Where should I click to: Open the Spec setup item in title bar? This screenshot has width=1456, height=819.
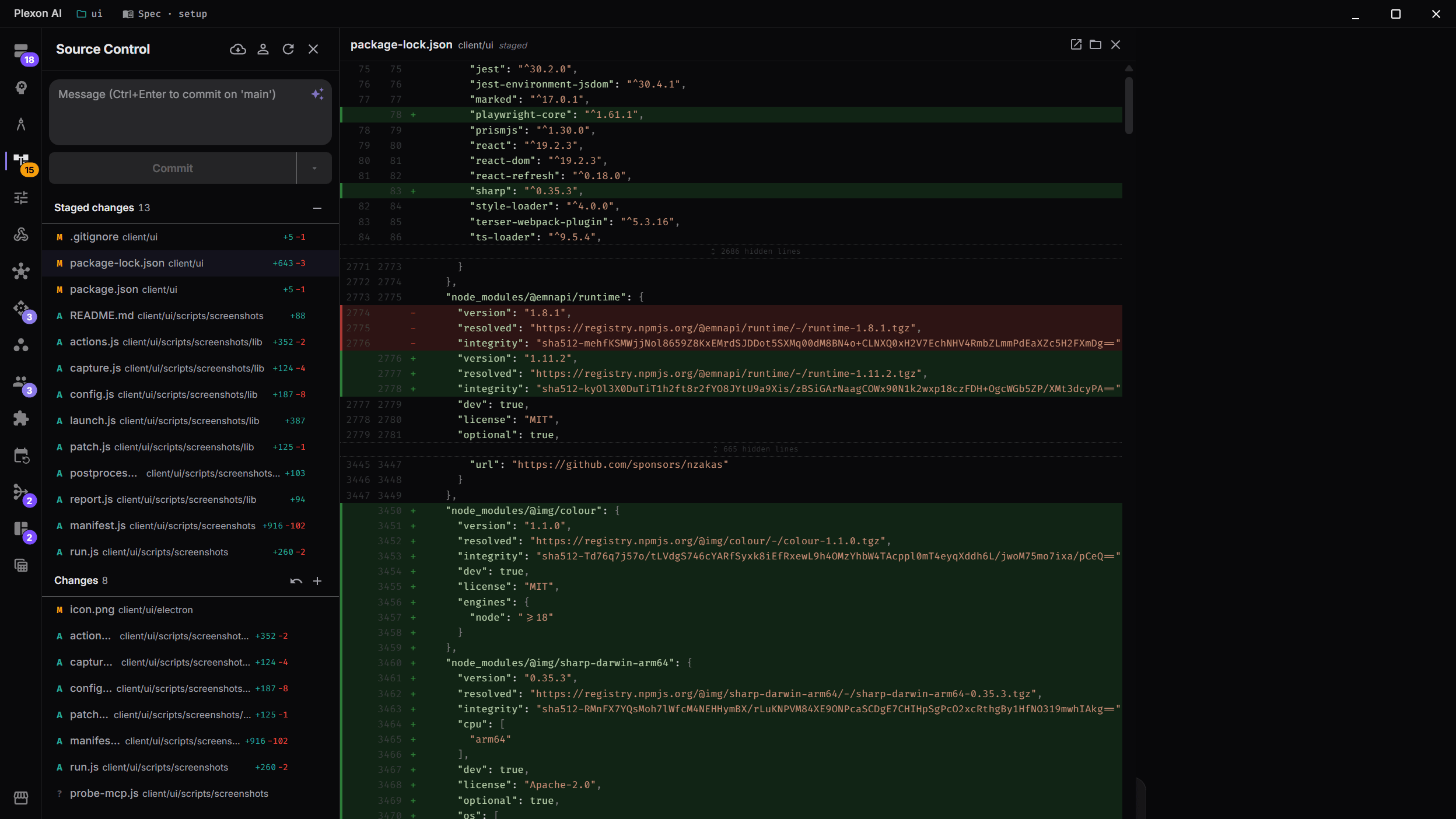pos(165,13)
